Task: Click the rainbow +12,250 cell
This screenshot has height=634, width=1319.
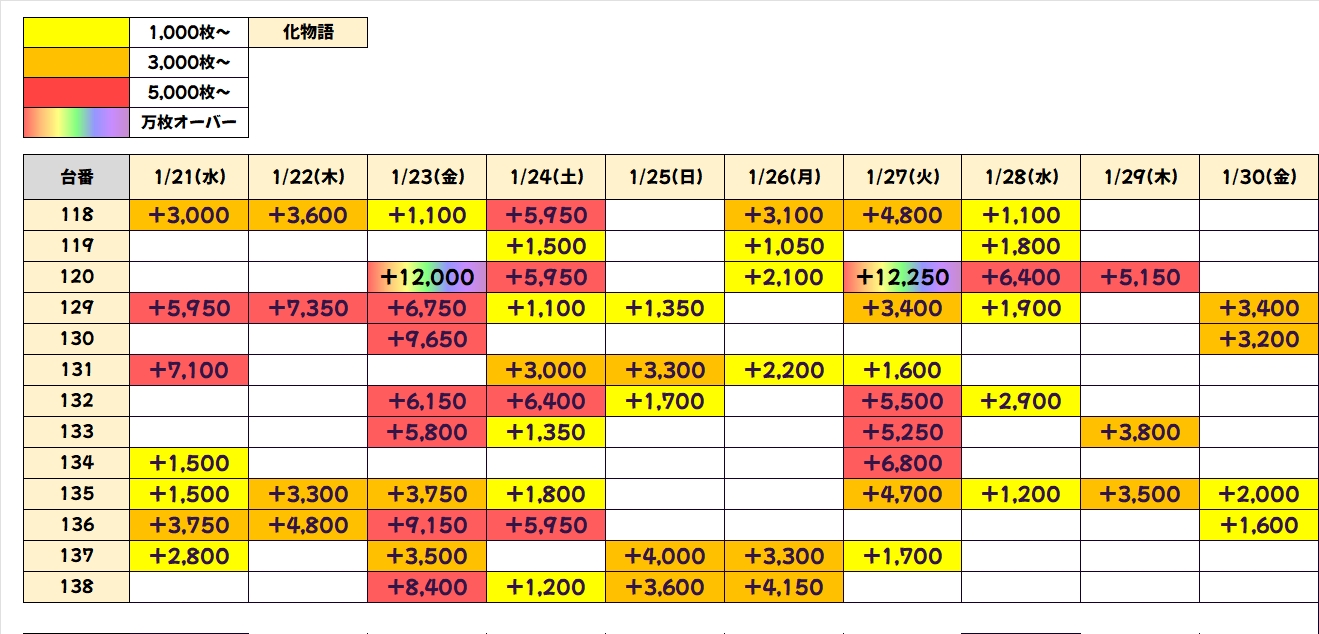Action: point(903,277)
